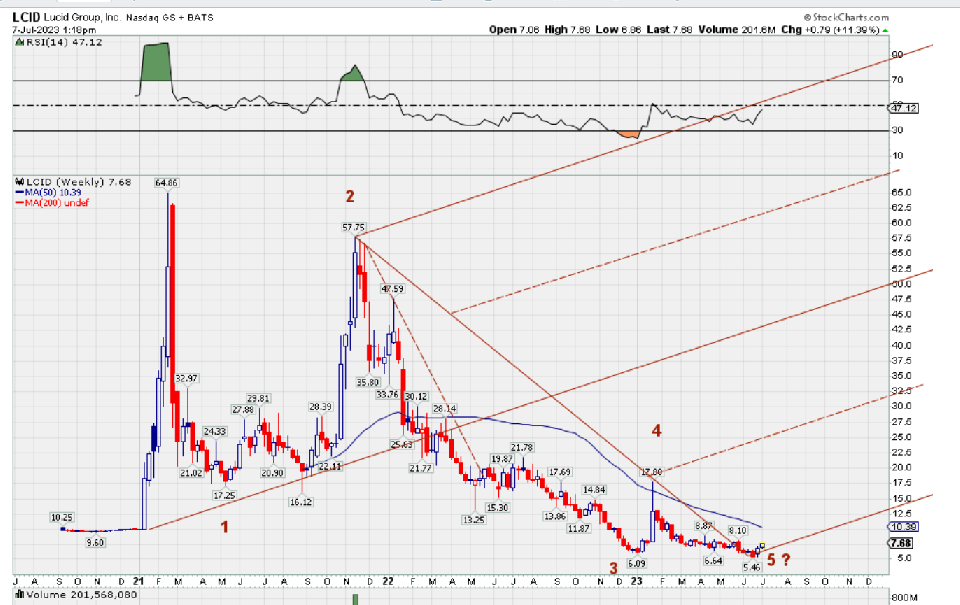Select the blue MA(50) legend line
The width and height of the screenshot is (960, 605).
(20, 192)
